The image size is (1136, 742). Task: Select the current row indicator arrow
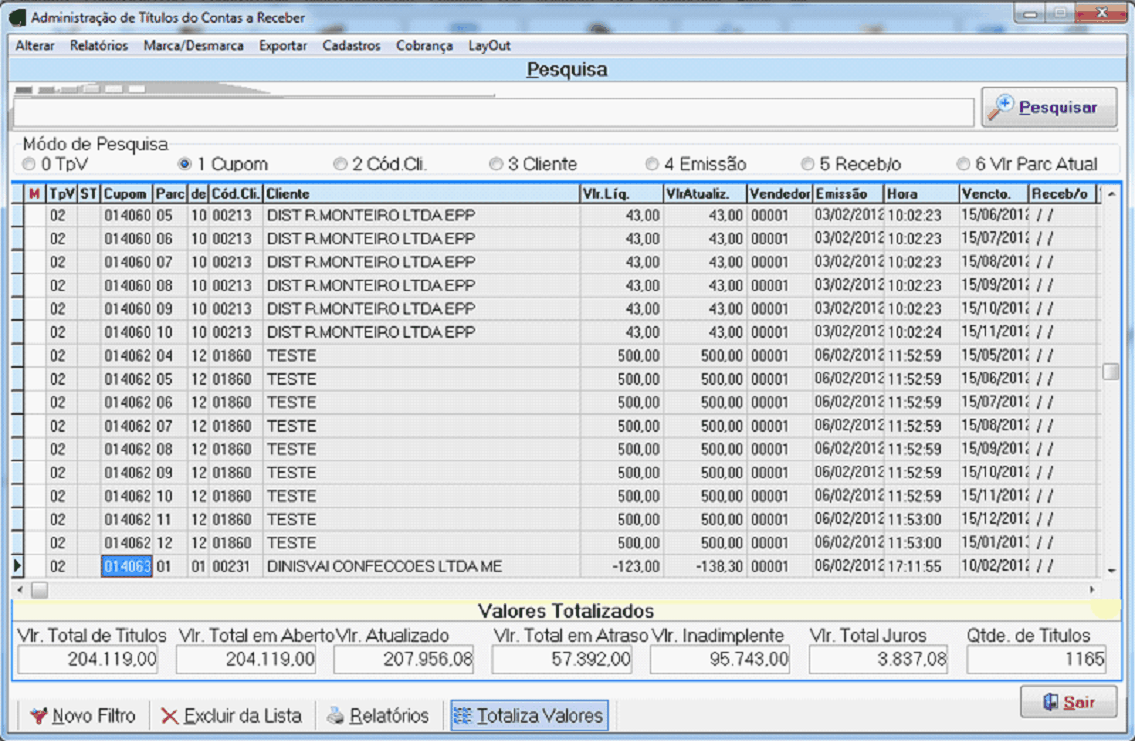(17, 567)
